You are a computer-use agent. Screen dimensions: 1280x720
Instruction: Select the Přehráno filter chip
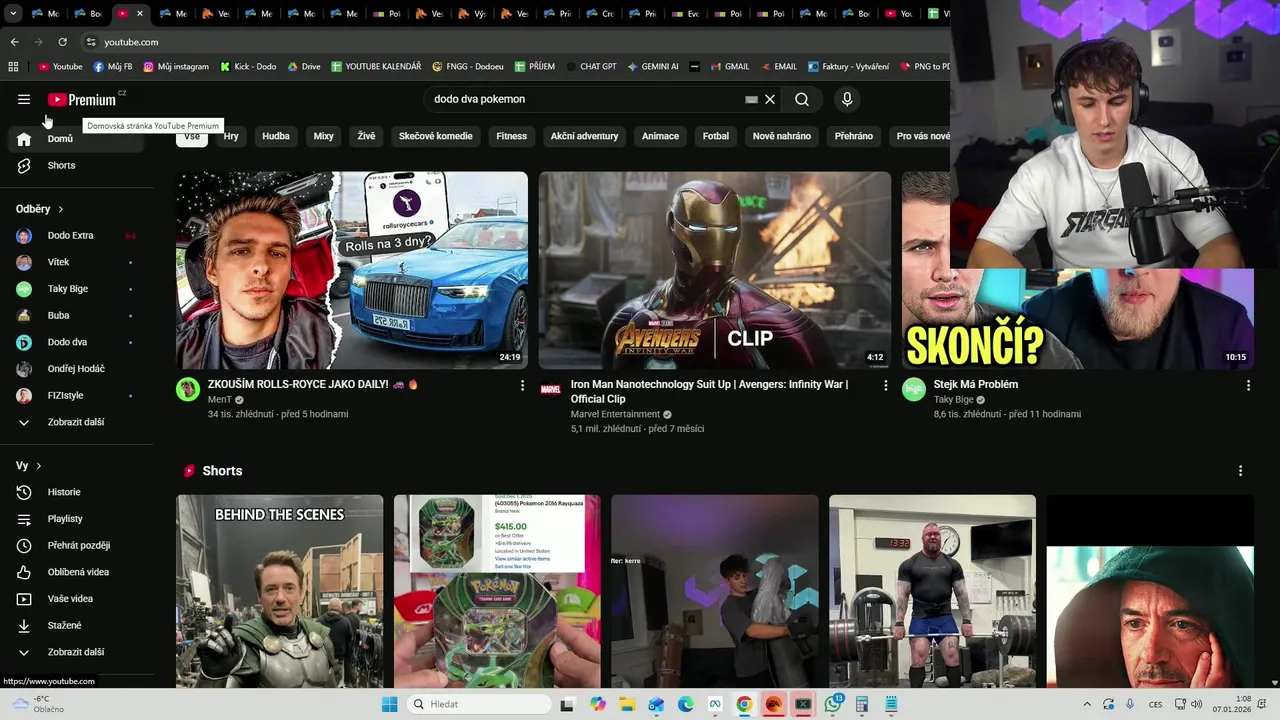pos(854,136)
